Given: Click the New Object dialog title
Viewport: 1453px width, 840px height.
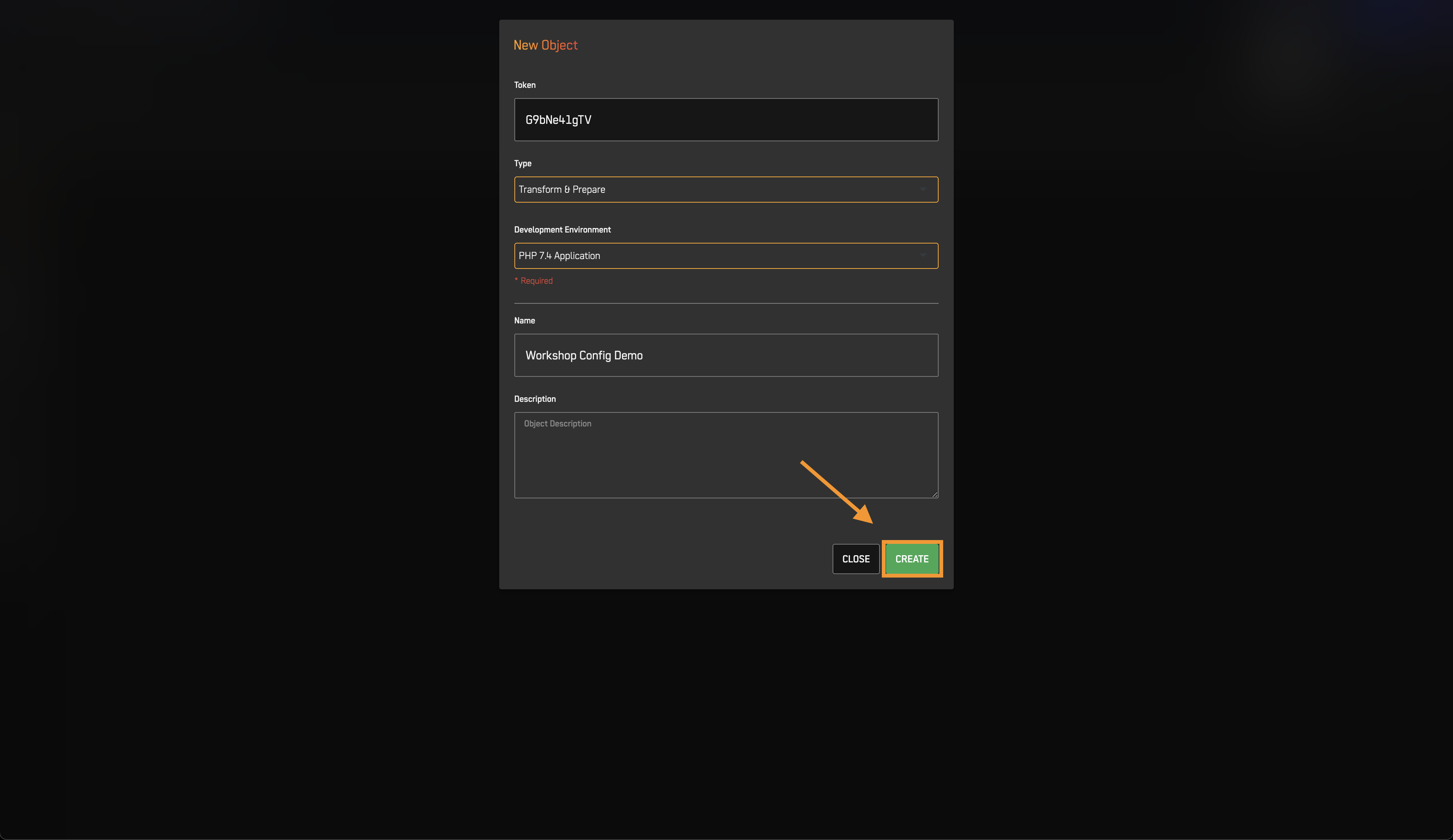Looking at the screenshot, I should 545,45.
